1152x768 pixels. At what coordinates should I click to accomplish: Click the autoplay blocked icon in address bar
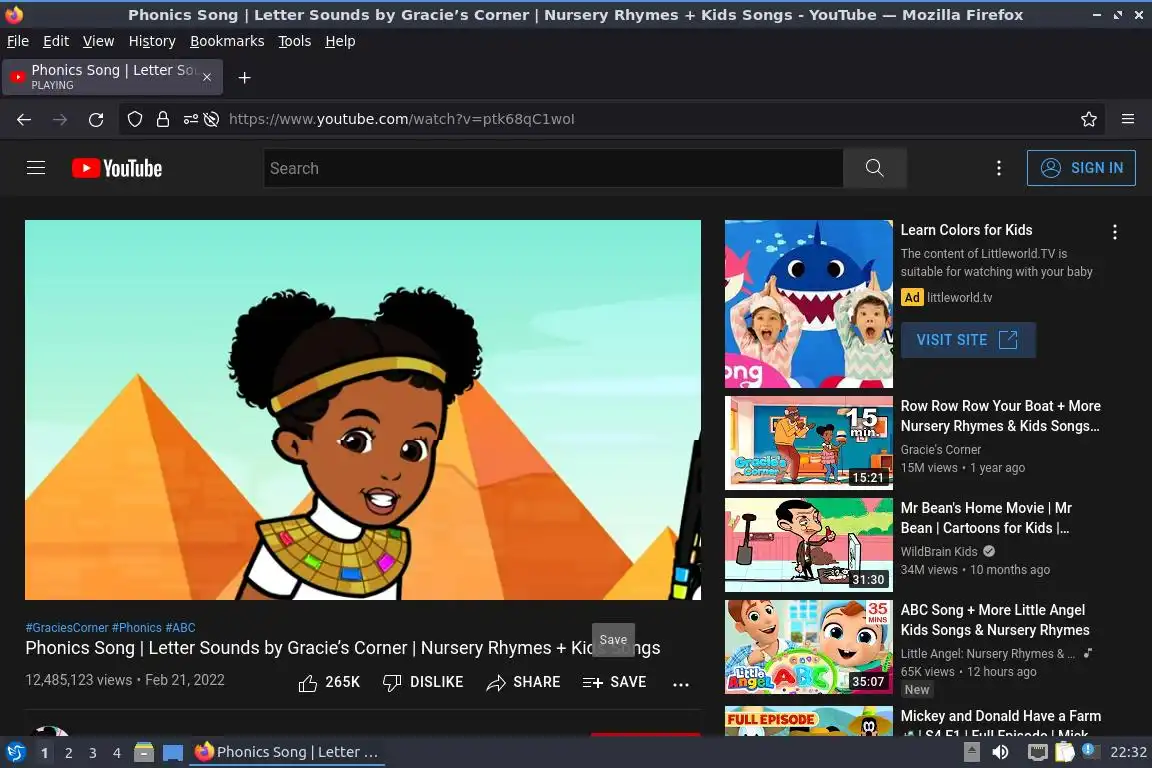click(x=212, y=119)
